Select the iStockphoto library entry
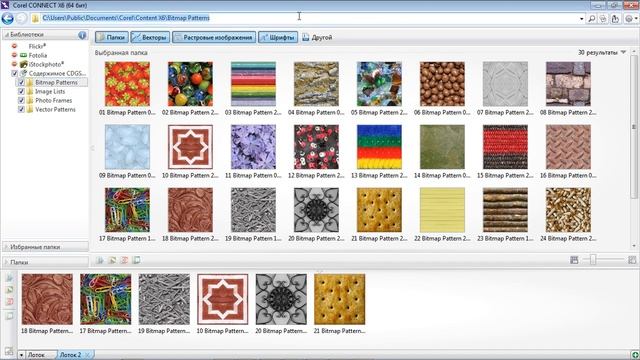The width and height of the screenshot is (640, 360). click(x=46, y=64)
